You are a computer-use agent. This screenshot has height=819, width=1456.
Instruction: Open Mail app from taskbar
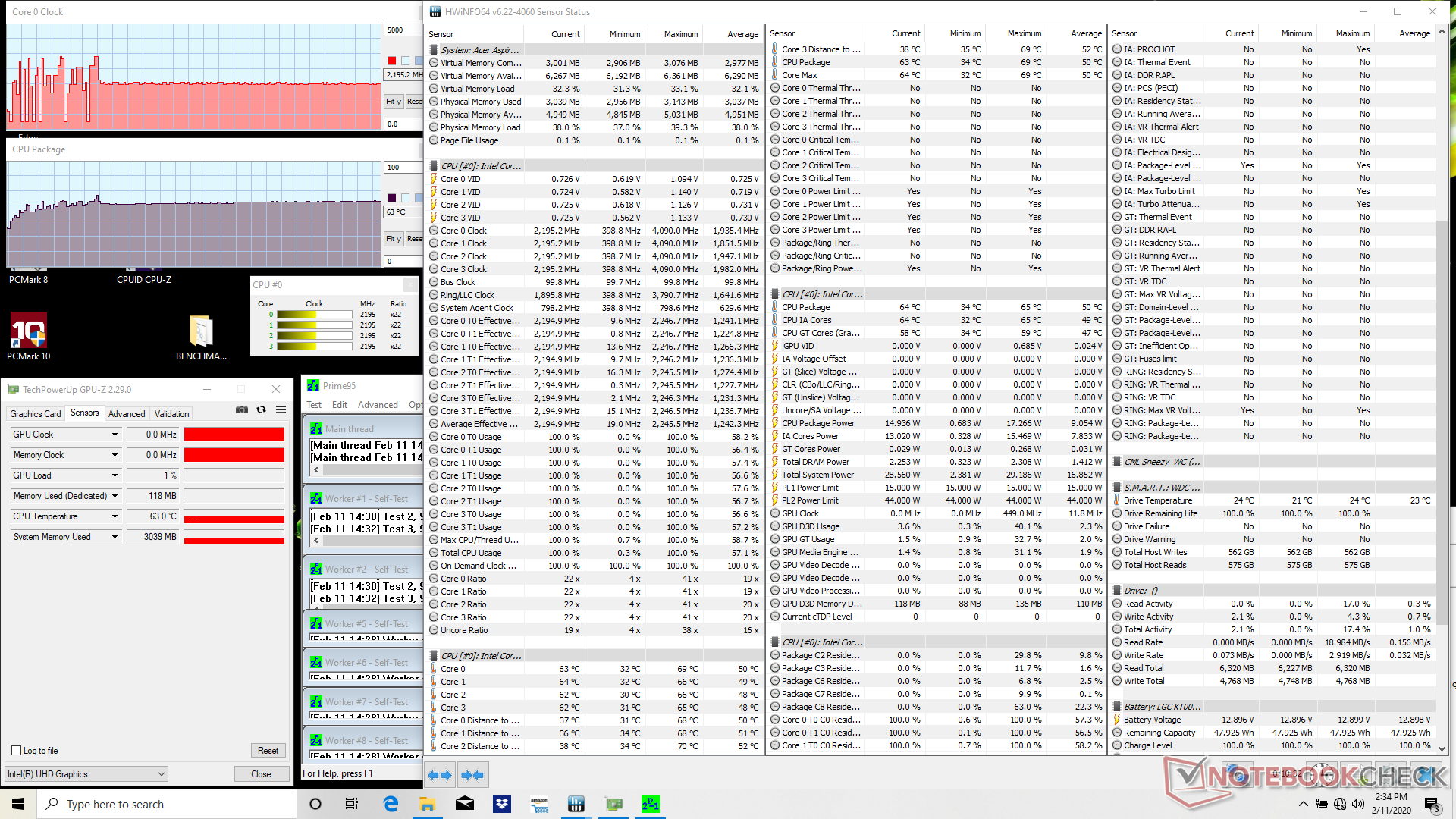click(x=465, y=804)
